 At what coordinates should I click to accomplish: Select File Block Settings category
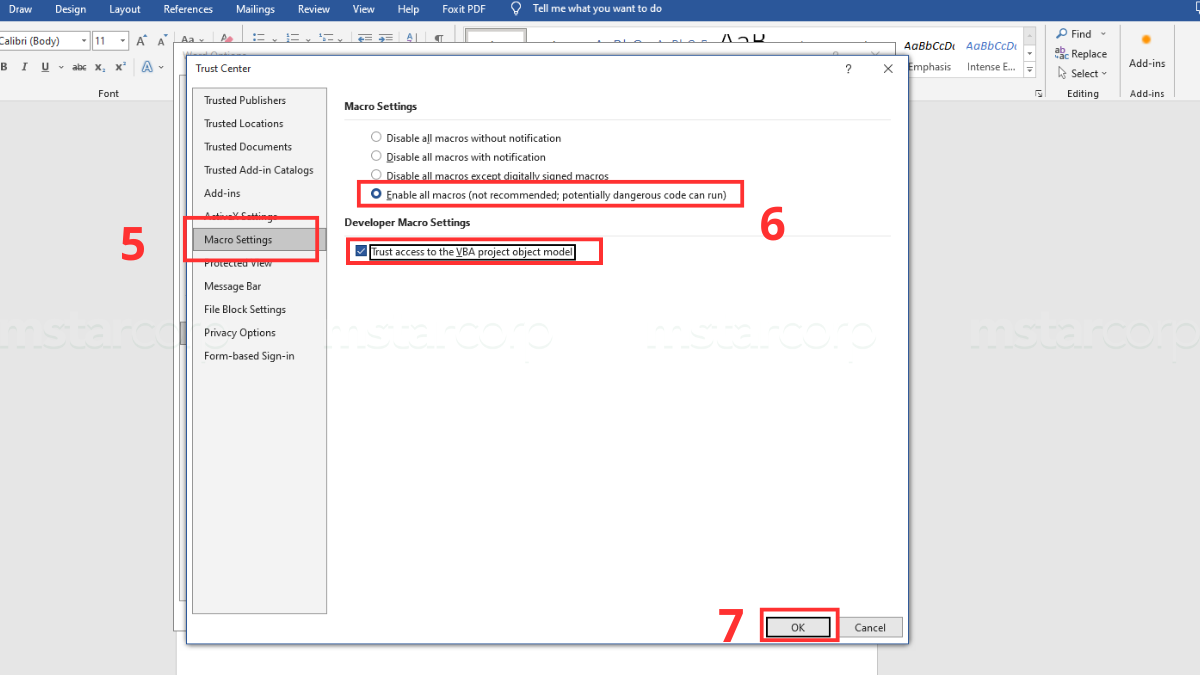[259, 309]
